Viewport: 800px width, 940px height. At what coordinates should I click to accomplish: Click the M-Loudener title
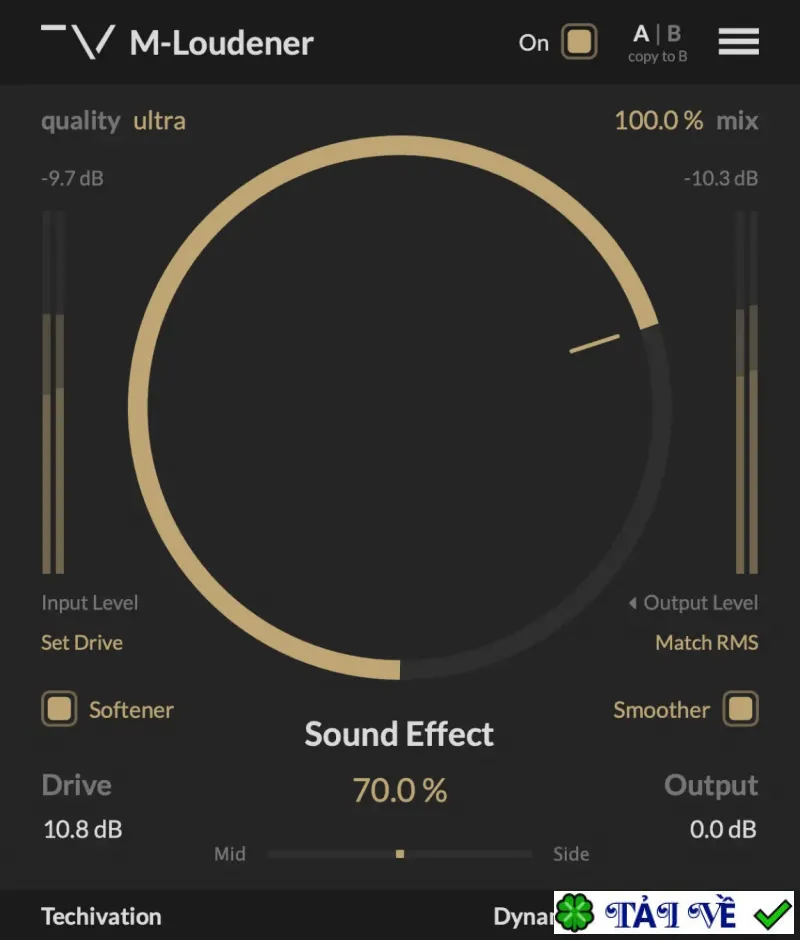pyautogui.click(x=222, y=43)
